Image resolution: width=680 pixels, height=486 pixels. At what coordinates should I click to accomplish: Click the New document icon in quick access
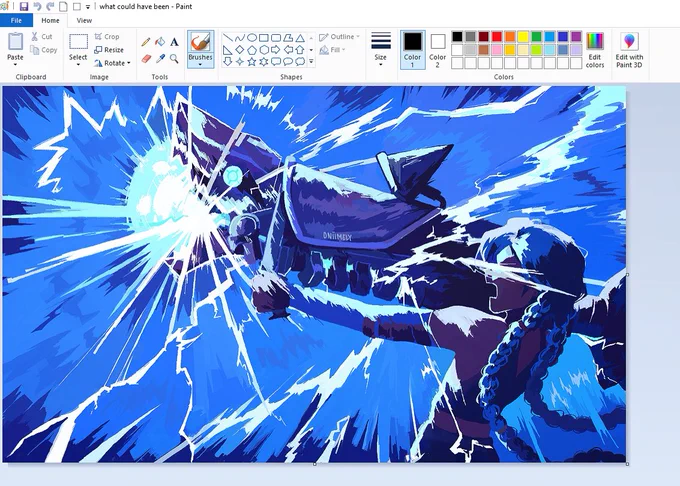click(x=63, y=7)
